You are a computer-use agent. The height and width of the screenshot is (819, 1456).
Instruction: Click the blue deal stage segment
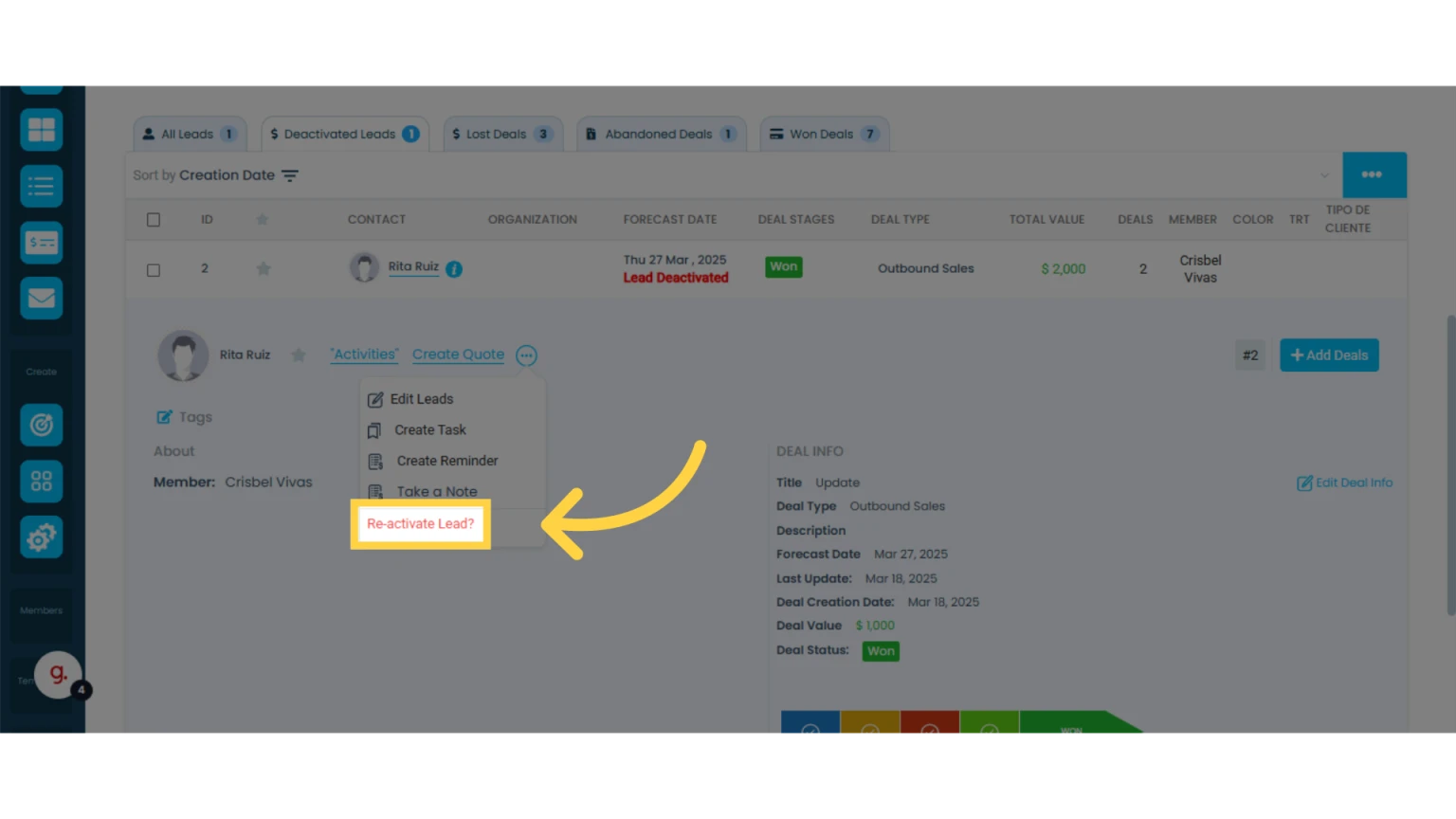tap(810, 722)
